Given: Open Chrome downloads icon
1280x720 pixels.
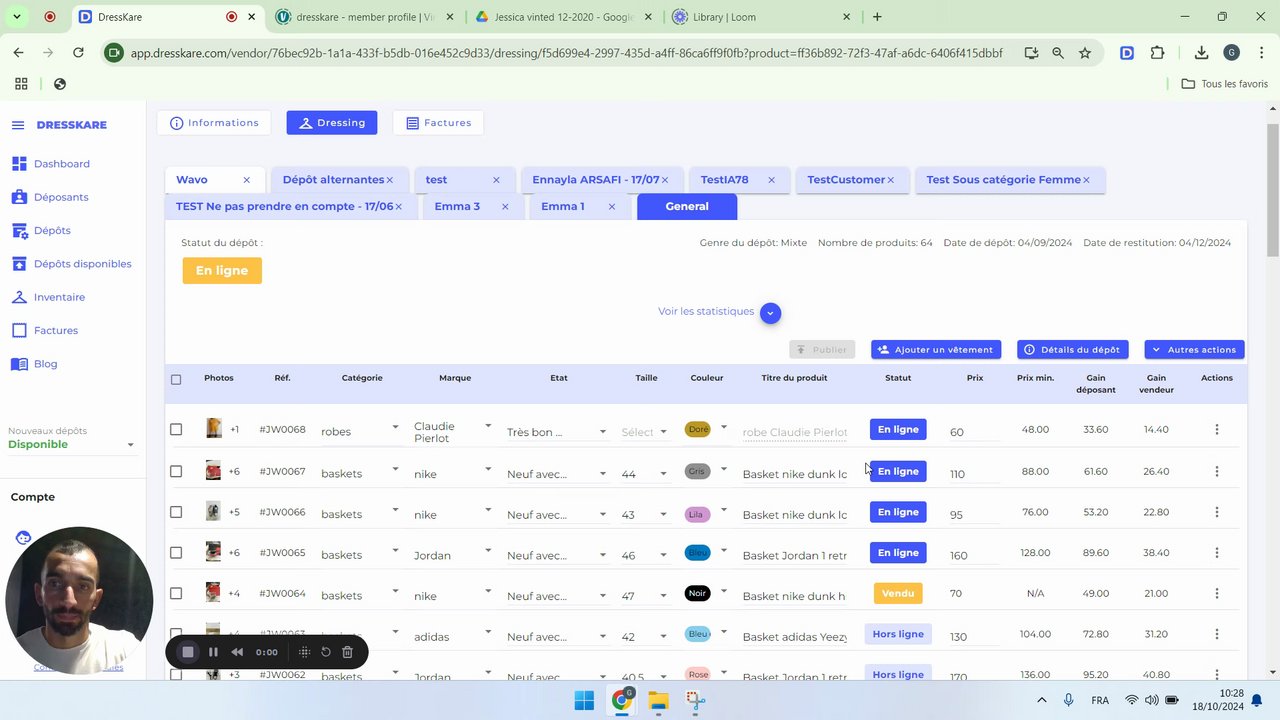Looking at the screenshot, I should 1201,53.
